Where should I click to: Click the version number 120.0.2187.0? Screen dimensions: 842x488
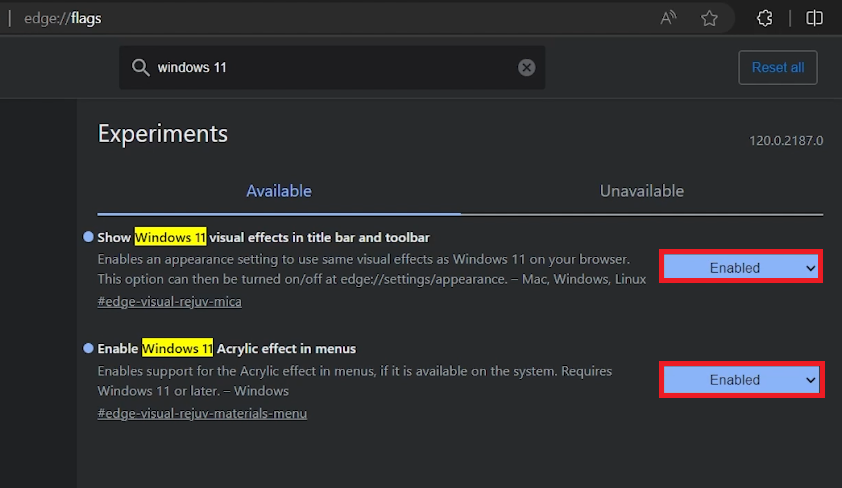[786, 141]
